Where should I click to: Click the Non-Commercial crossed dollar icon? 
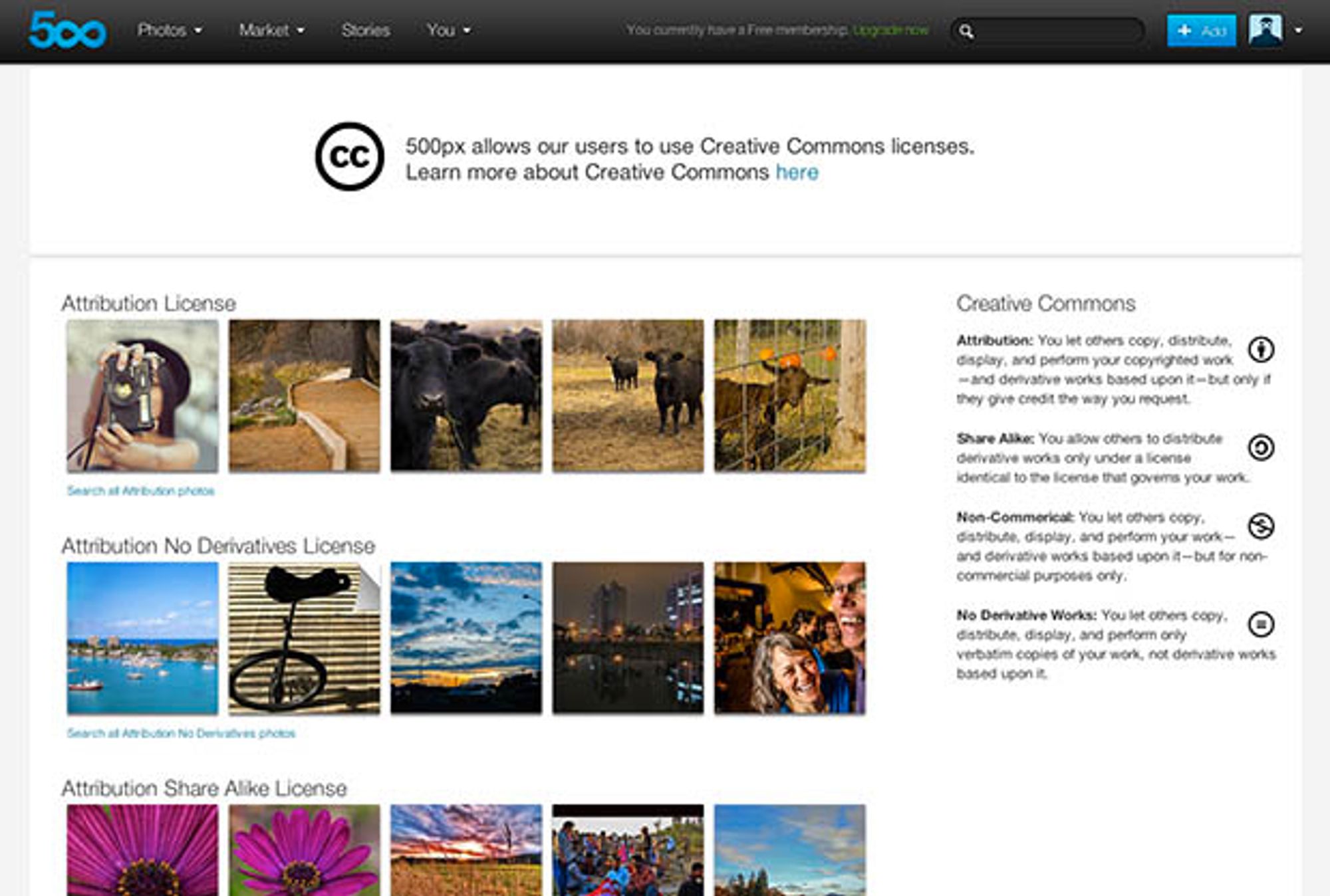click(x=1261, y=526)
